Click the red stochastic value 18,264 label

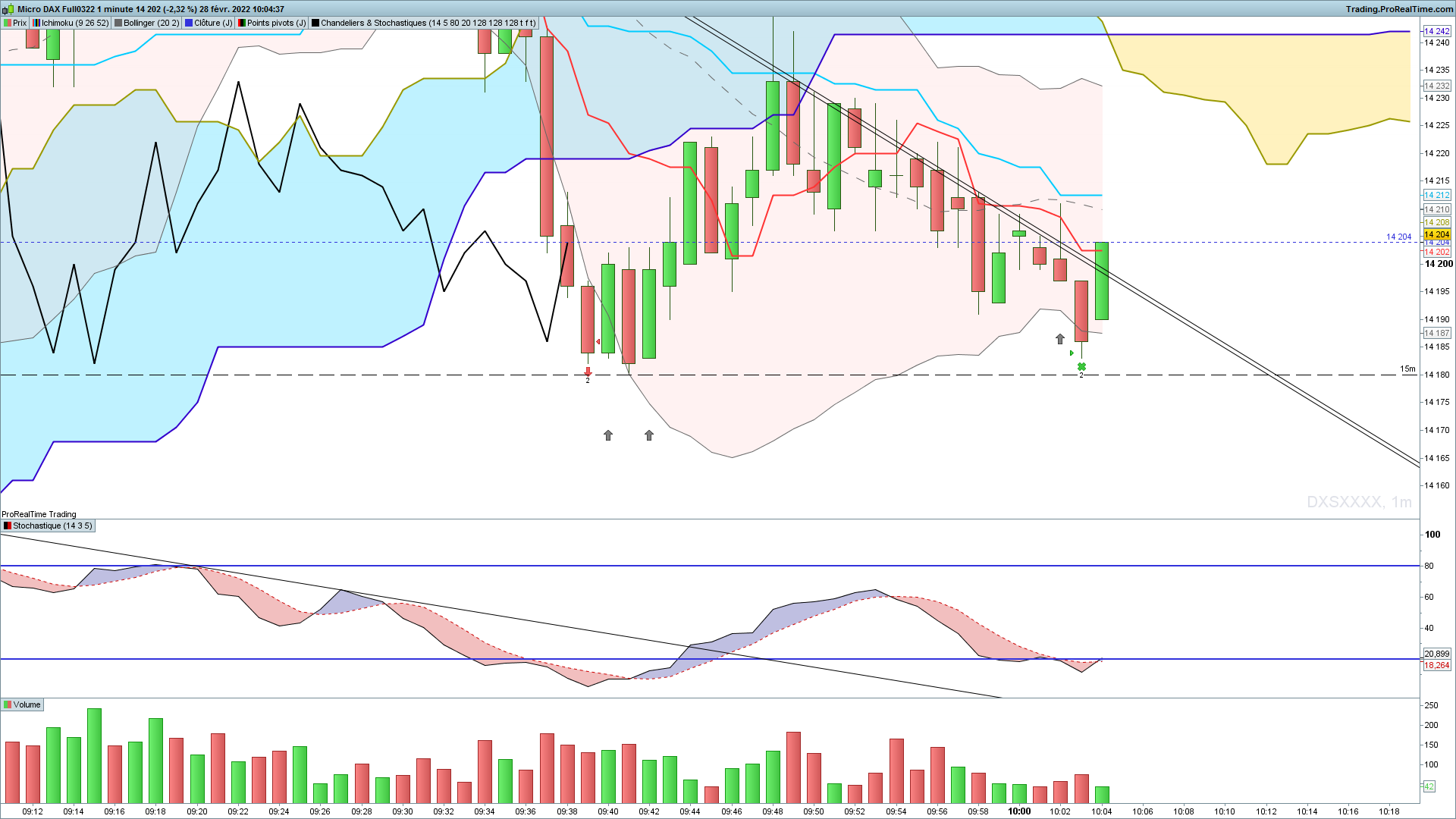(x=1437, y=665)
